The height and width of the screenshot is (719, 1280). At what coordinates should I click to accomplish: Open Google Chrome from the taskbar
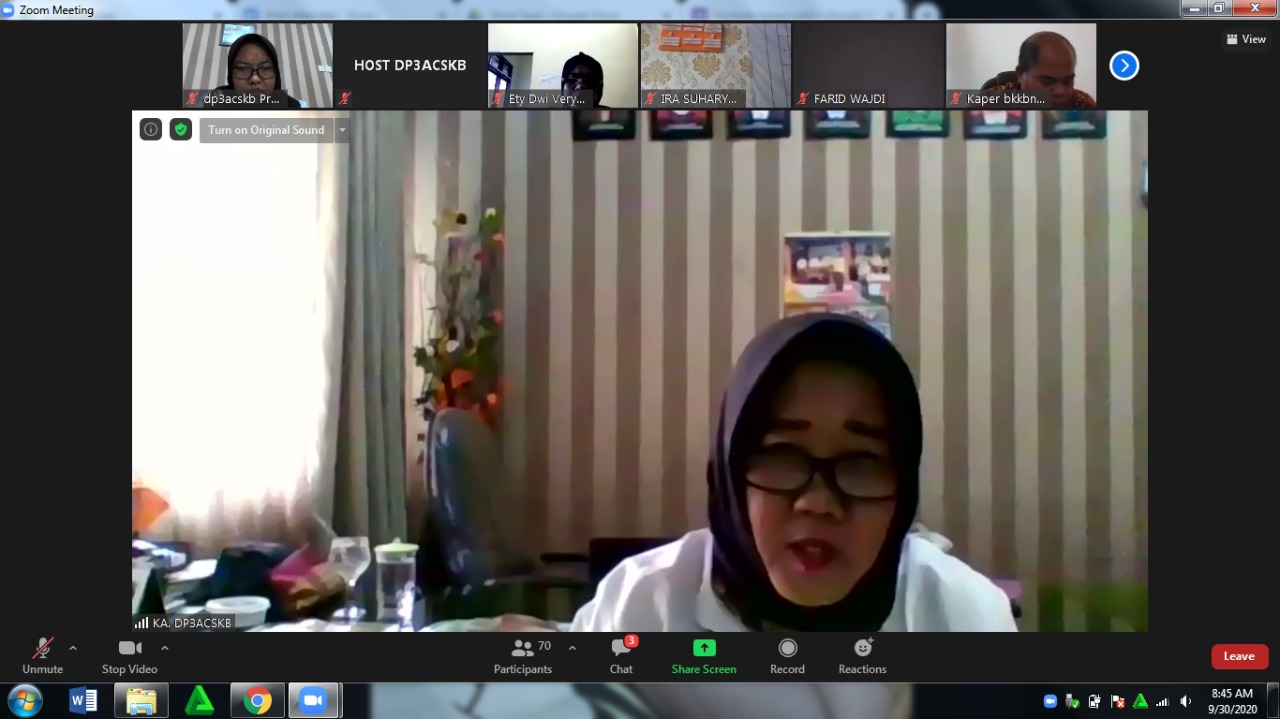pos(257,700)
